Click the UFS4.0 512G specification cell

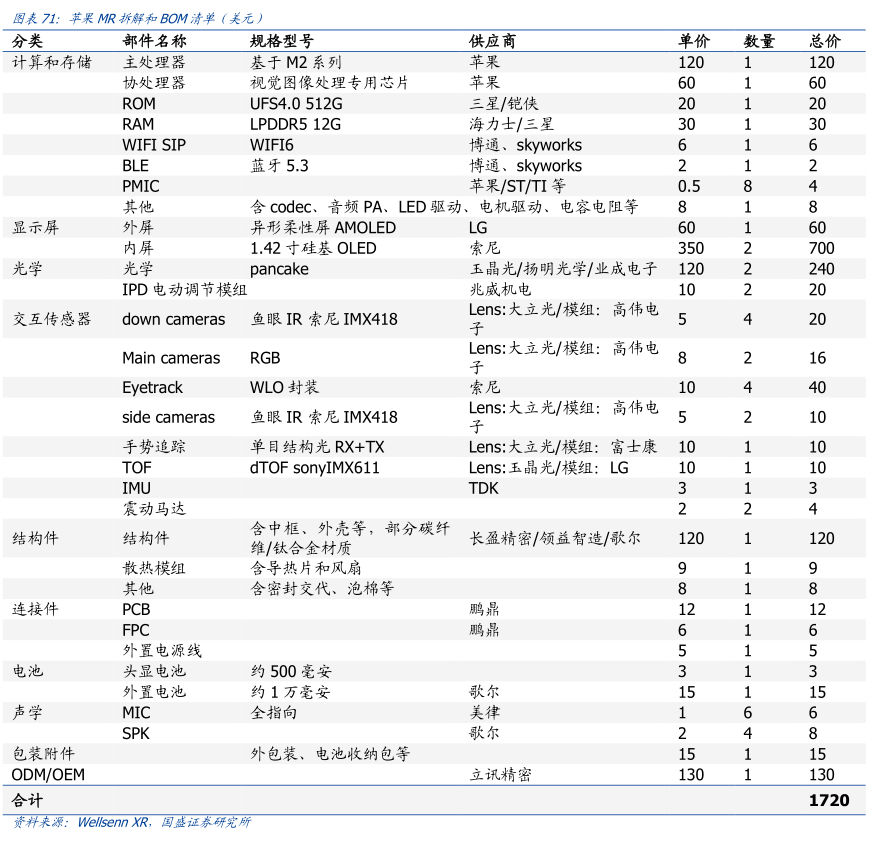(295, 104)
